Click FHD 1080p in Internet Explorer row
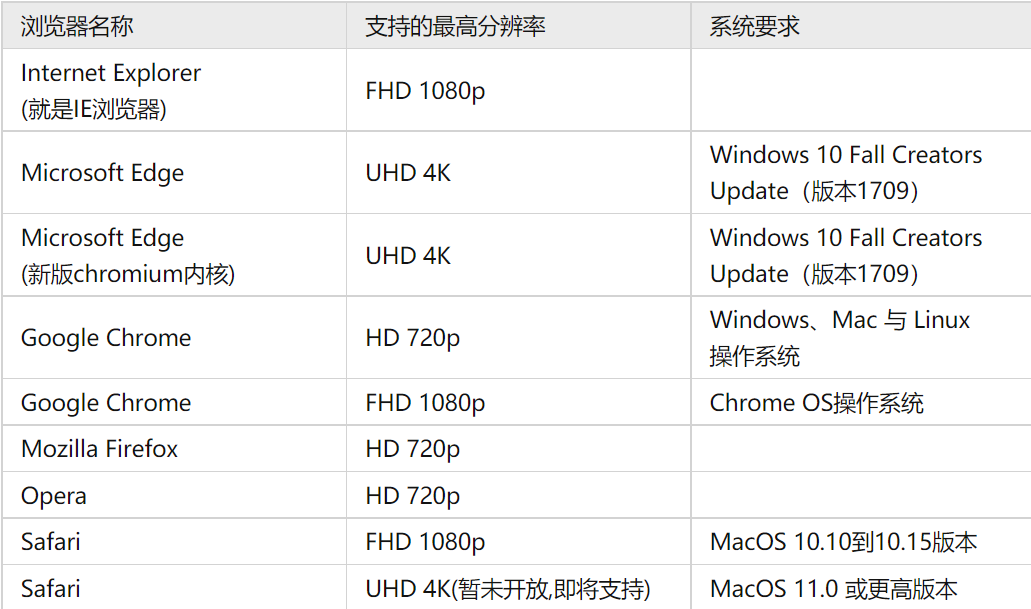 425,91
